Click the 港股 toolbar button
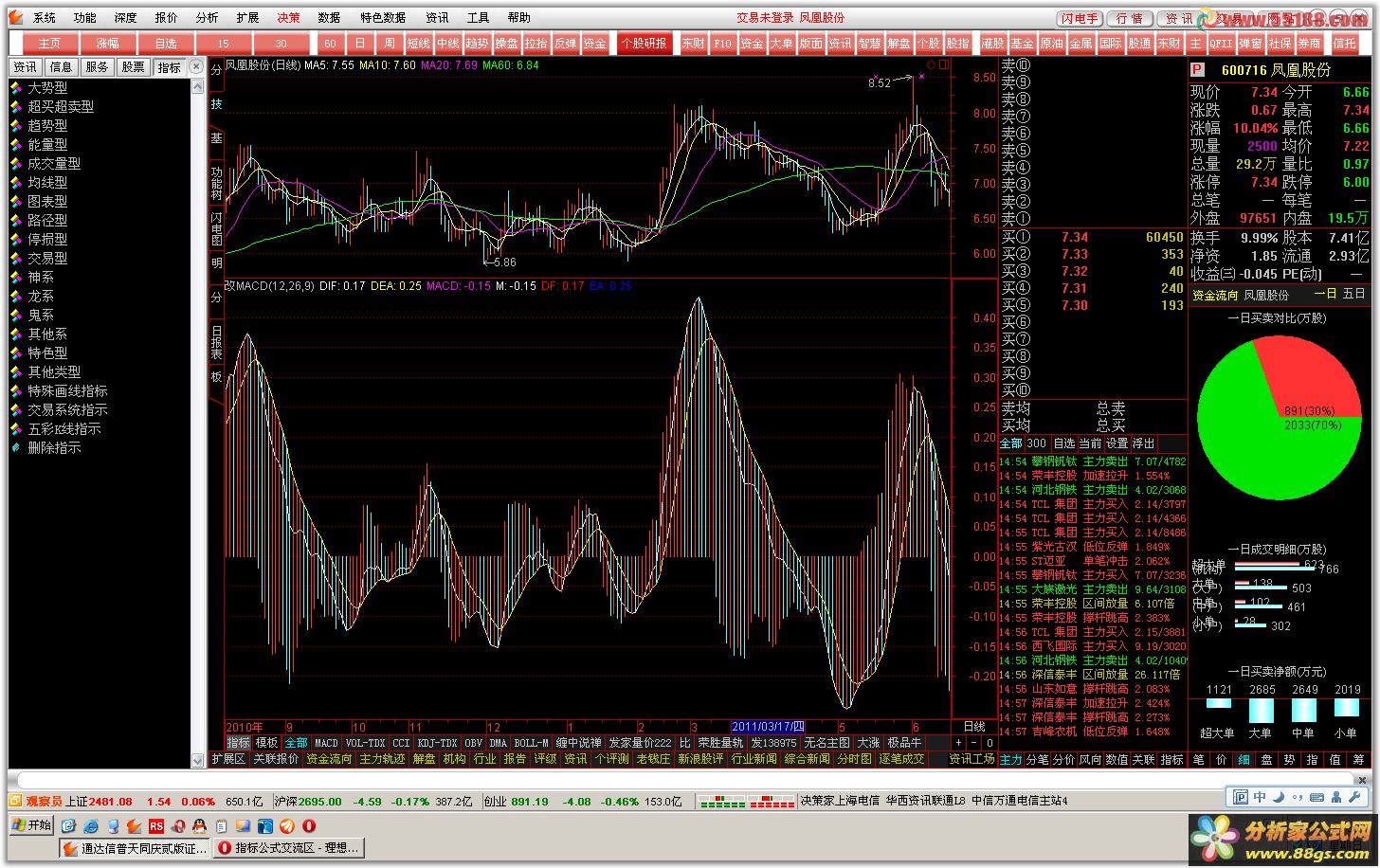This screenshot has height=868, width=1380. coord(992,44)
